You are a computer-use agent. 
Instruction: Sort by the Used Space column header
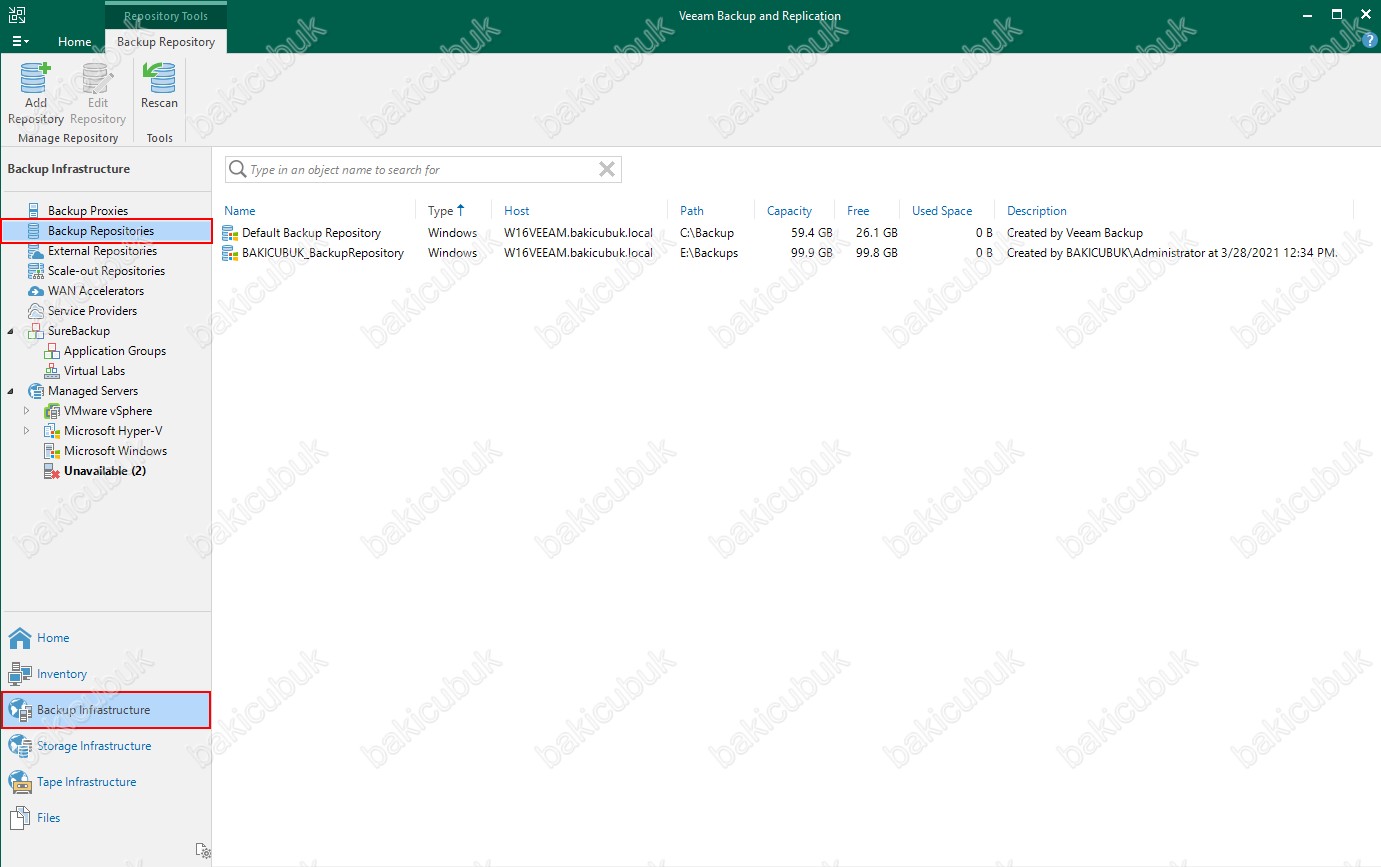[x=942, y=211]
